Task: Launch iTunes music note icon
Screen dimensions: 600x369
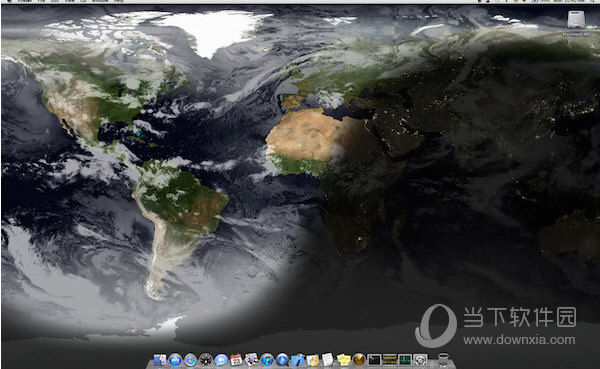Action: 267,360
